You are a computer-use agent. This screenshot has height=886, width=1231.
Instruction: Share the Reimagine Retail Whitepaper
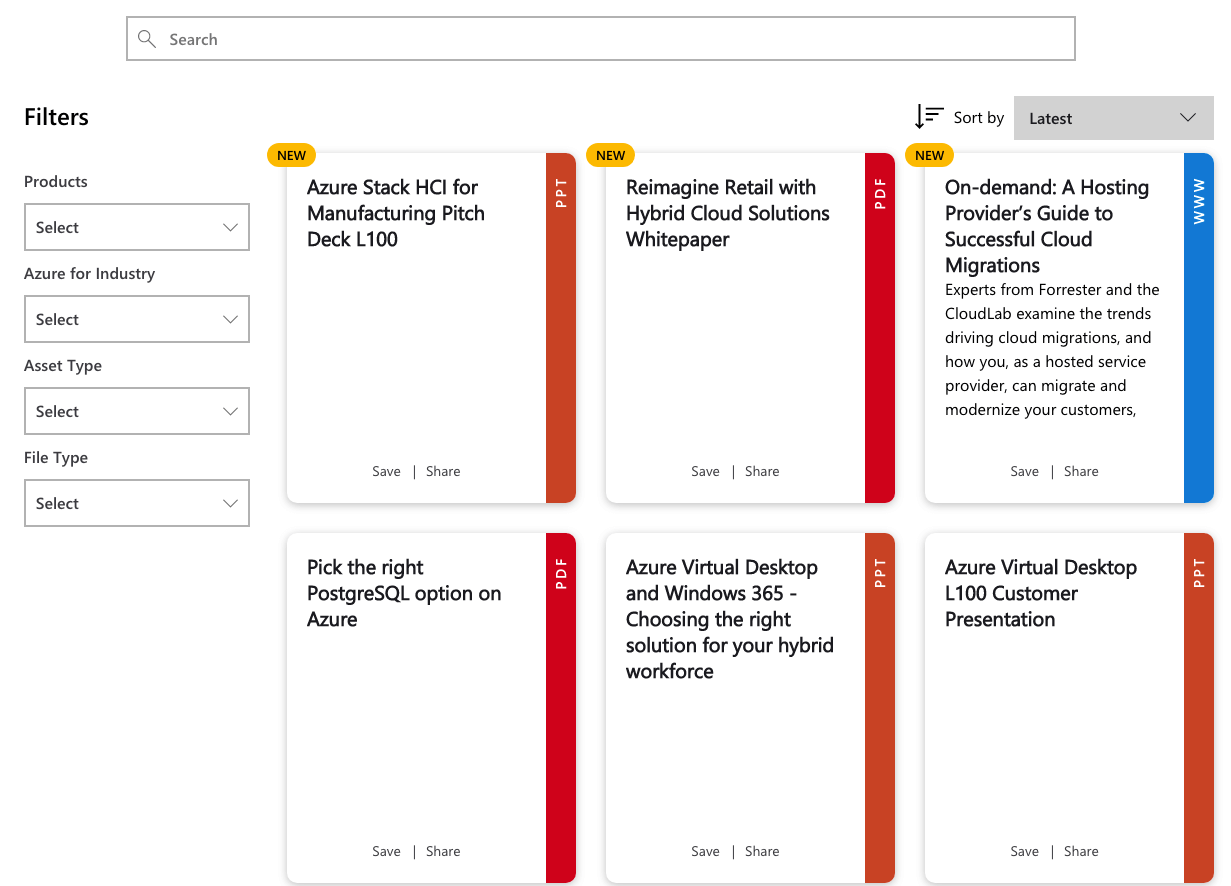click(x=762, y=471)
